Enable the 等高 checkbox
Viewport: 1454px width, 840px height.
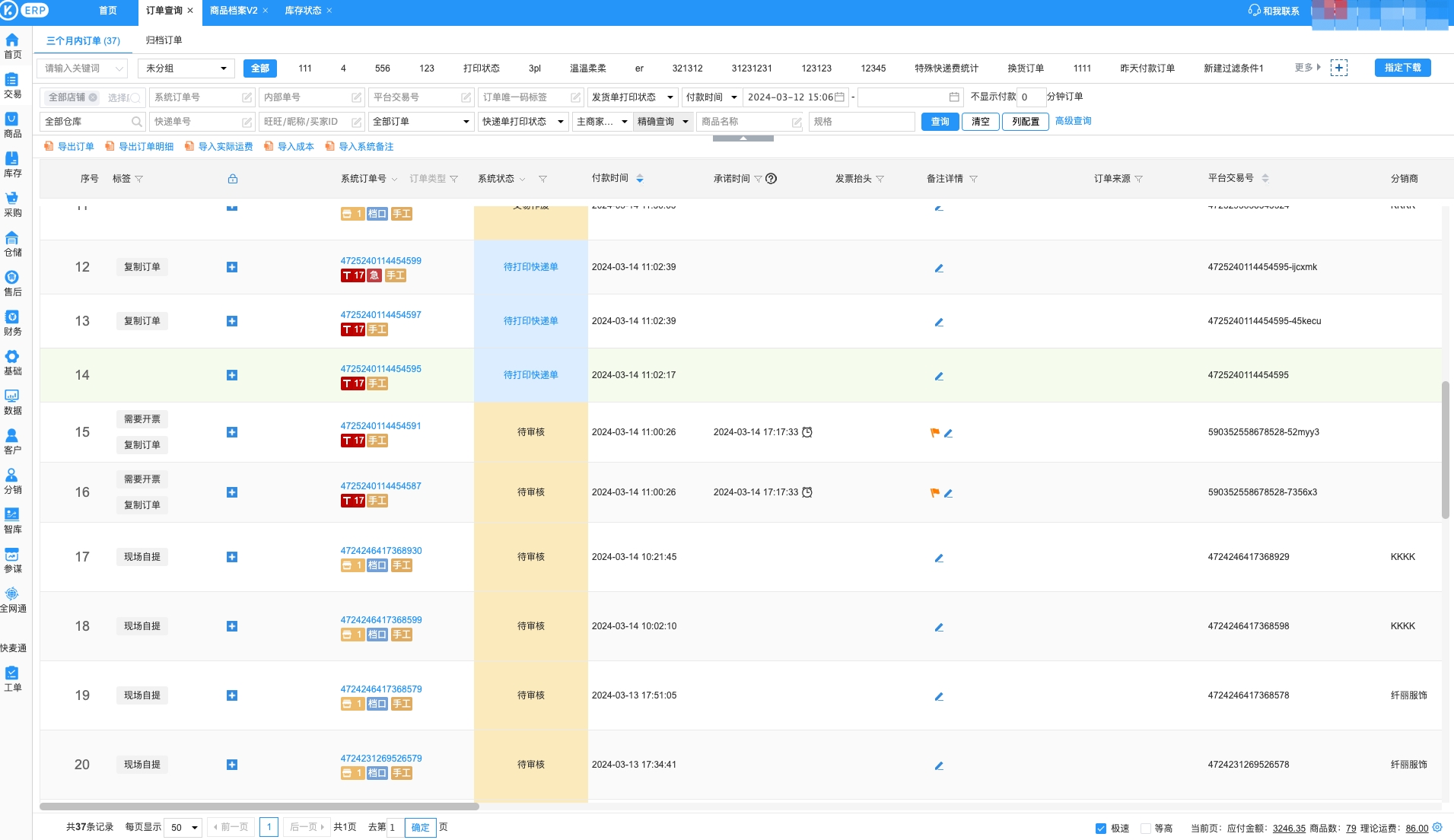(1145, 829)
